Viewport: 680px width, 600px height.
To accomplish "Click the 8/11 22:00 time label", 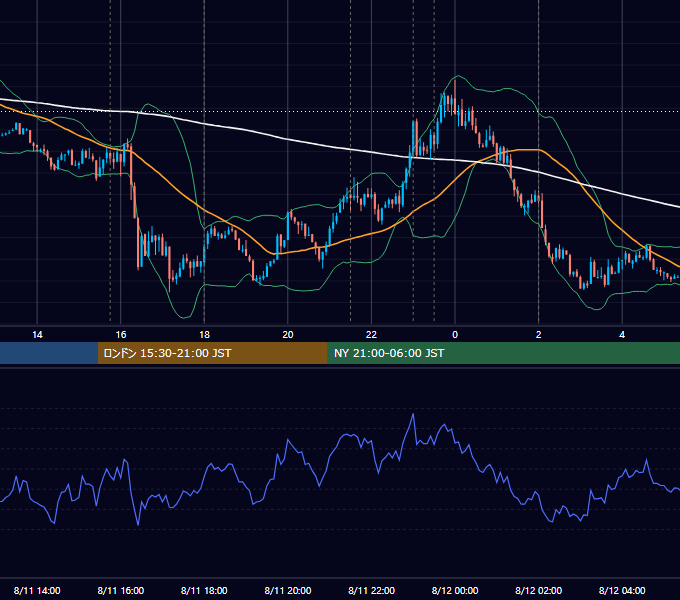I will coord(371,590).
